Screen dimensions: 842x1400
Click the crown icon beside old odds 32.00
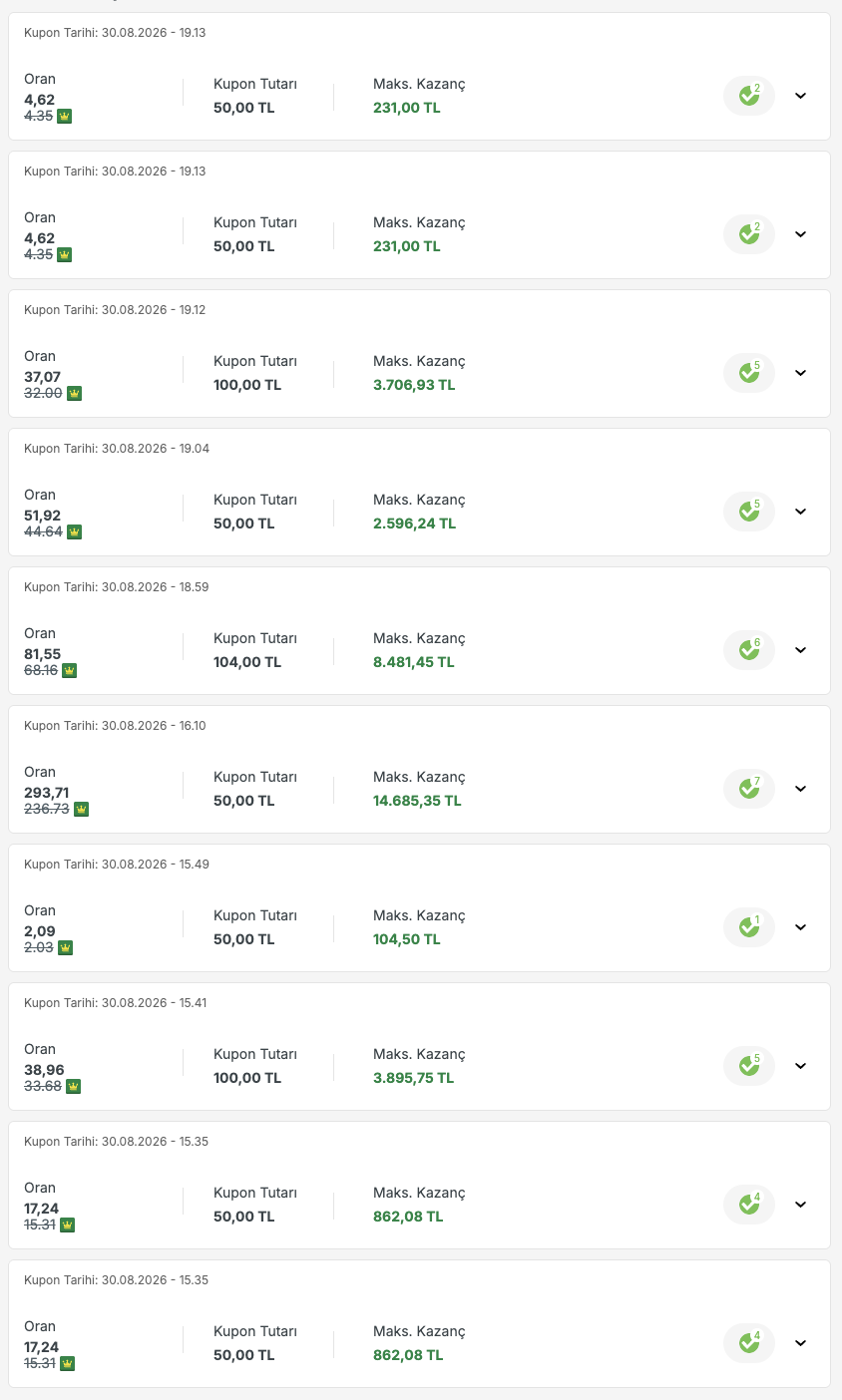click(74, 393)
